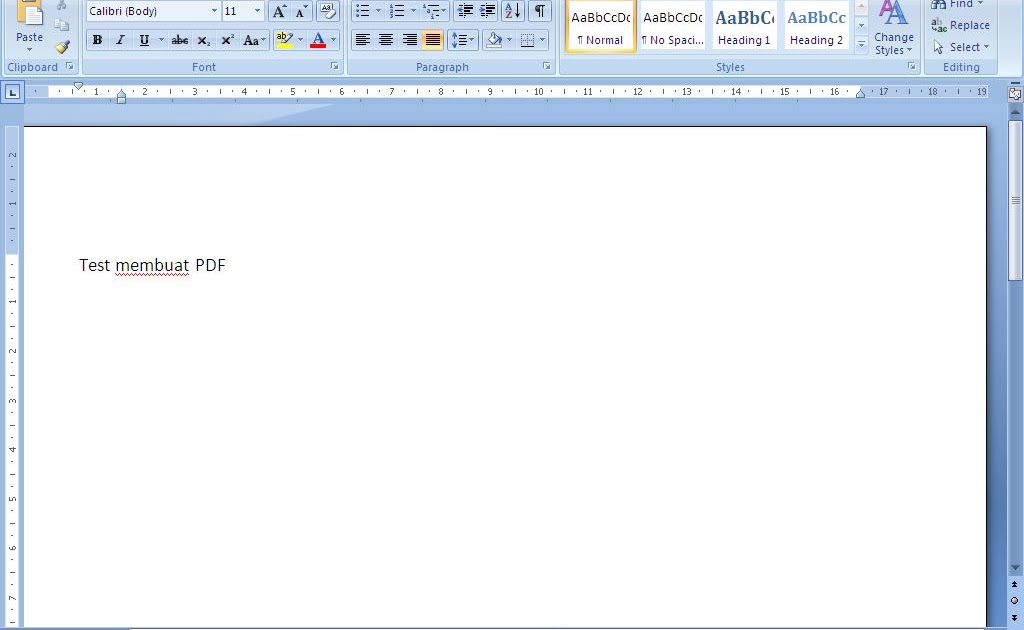Open Shading color dropdown arrow
This screenshot has height=630, width=1024.
(x=509, y=40)
